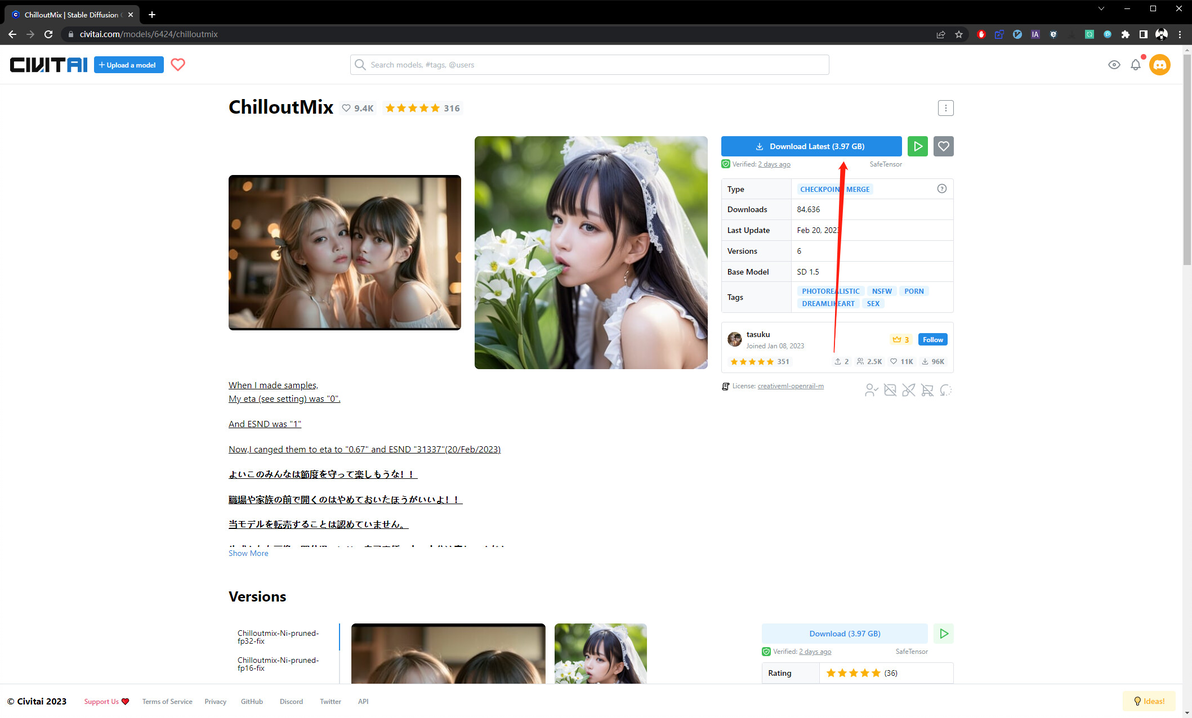This screenshot has height=718, width=1192.
Task: Click the credit-required license permission icon
Action: [870, 390]
